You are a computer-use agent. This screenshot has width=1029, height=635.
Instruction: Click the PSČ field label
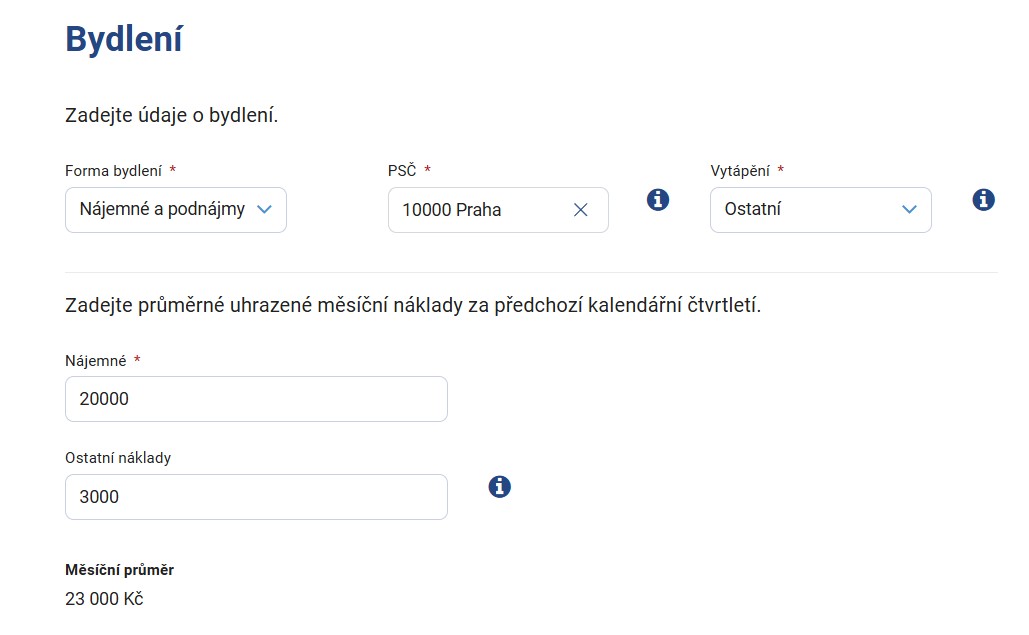tap(402, 171)
